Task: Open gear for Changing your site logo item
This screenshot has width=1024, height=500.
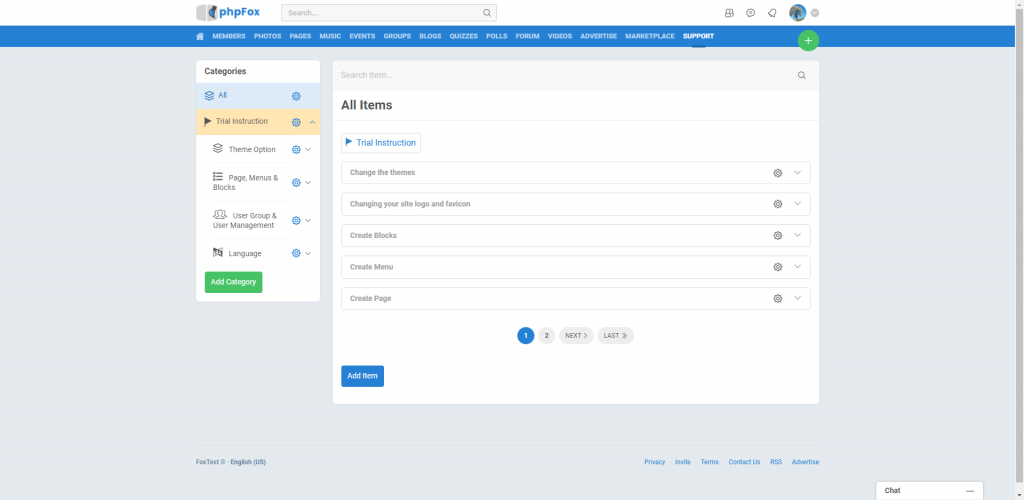Action: [778, 204]
